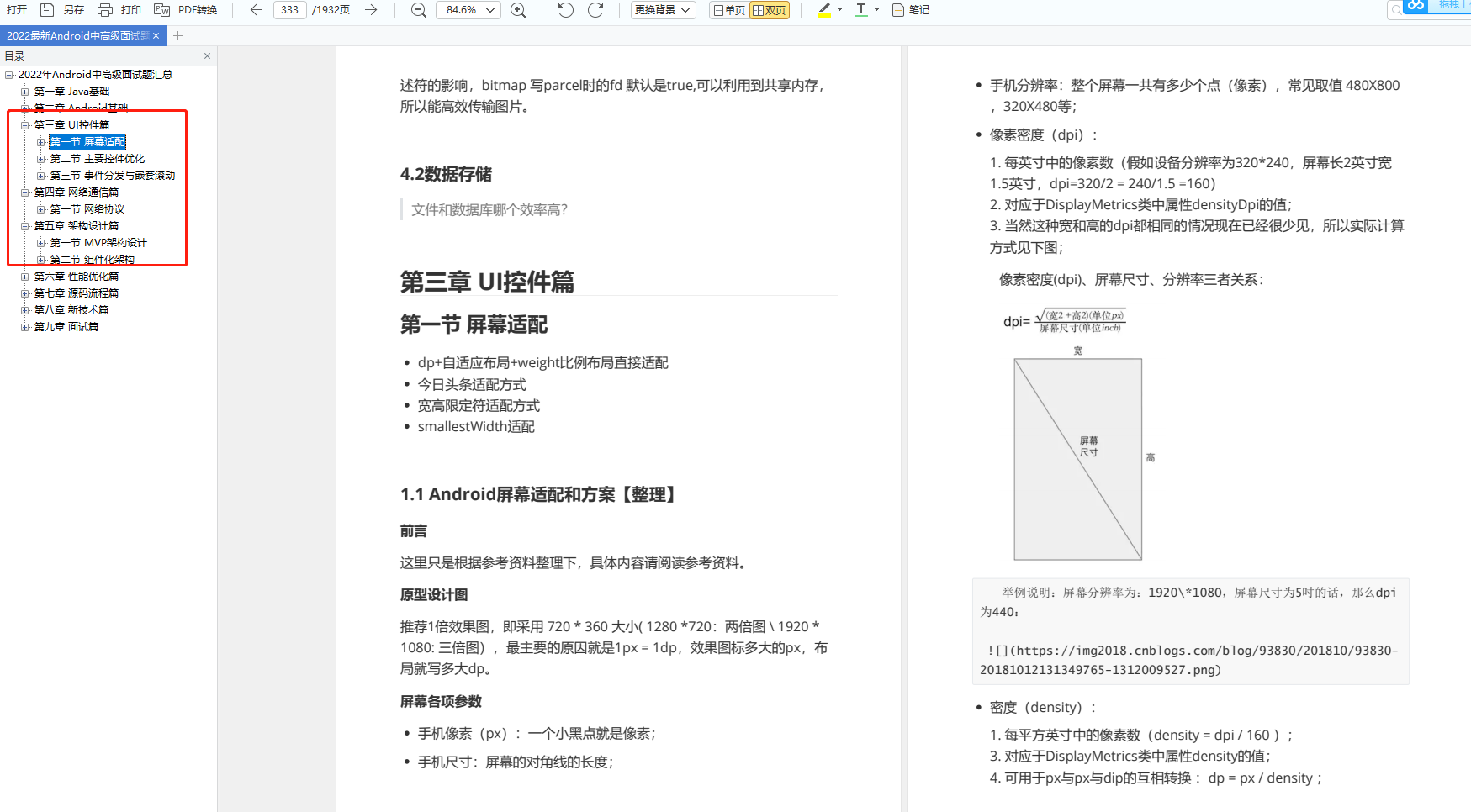
Task: Expand 第八章 新技术篇 in the outline
Action: coord(25,310)
